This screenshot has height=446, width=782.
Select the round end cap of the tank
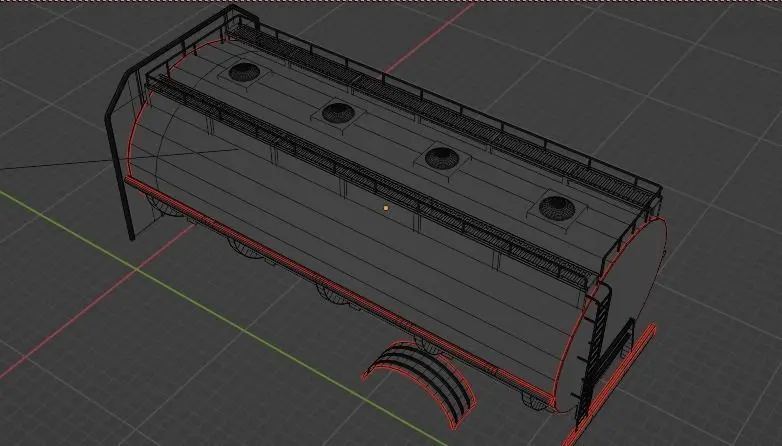(x=612, y=314)
